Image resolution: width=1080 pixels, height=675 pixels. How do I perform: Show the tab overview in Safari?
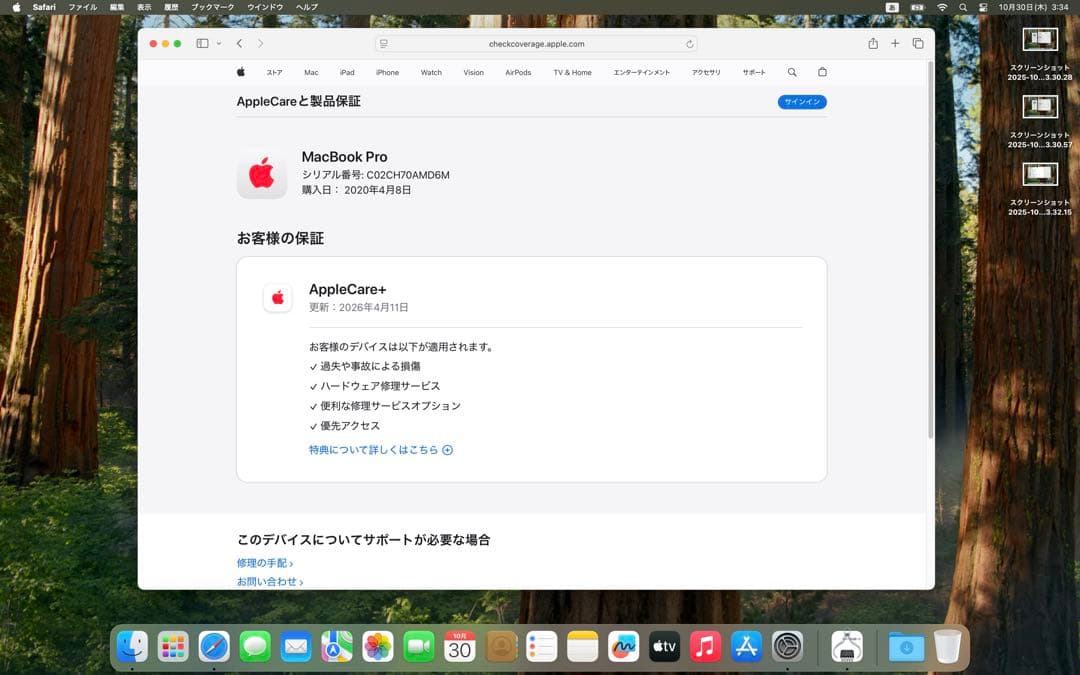(918, 43)
